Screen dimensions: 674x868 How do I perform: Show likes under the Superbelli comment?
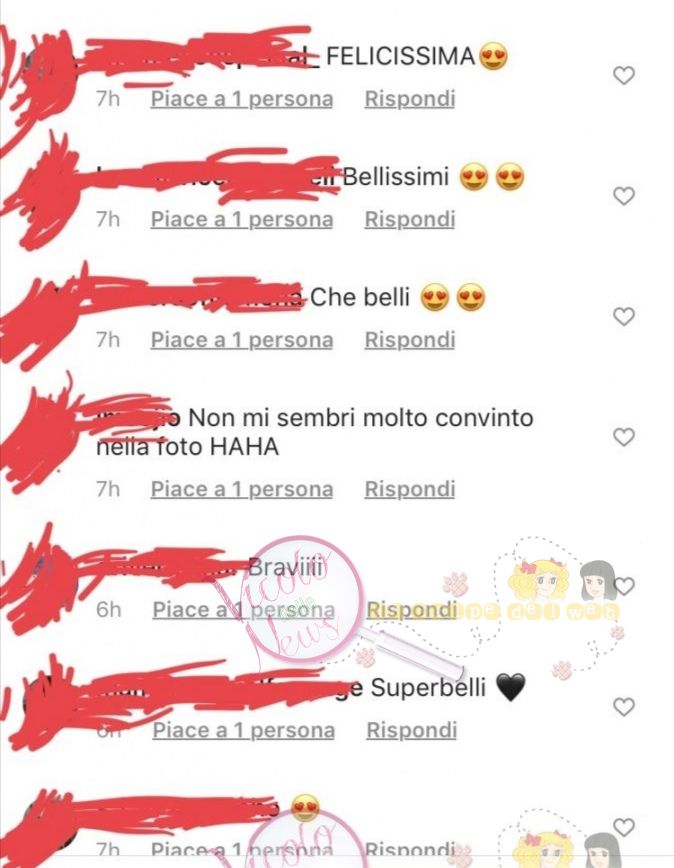coord(243,731)
